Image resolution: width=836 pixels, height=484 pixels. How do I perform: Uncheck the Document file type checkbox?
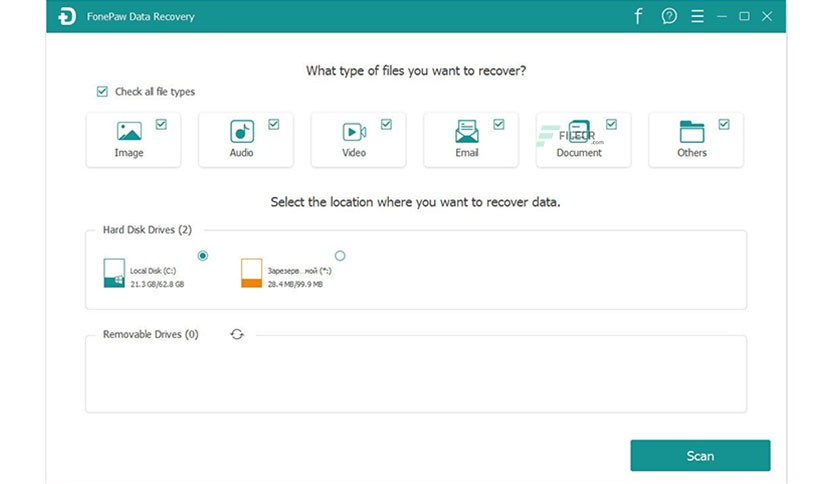pyautogui.click(x=611, y=124)
